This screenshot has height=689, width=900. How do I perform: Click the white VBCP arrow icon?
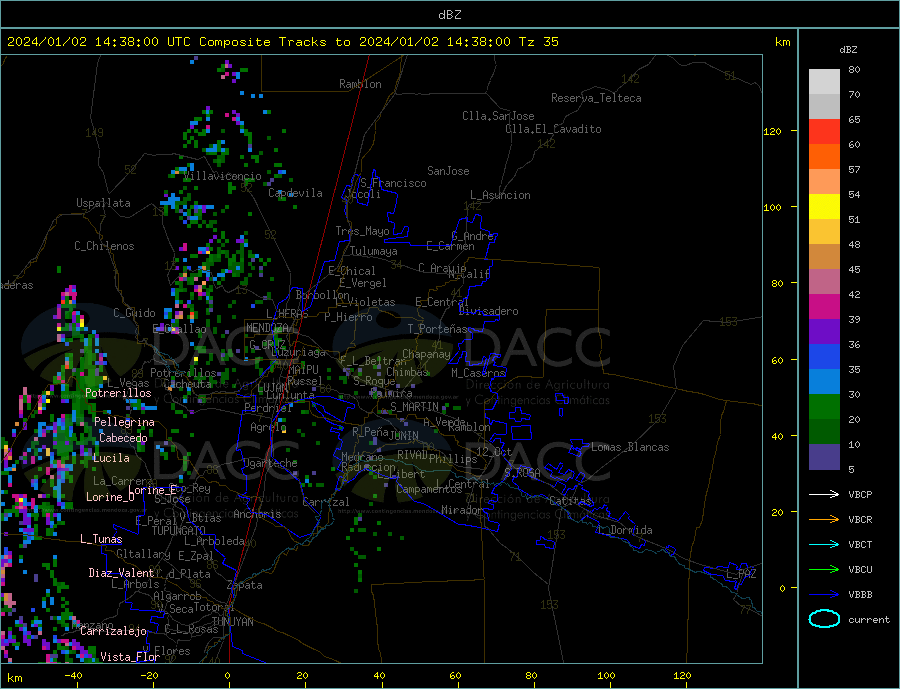824,494
